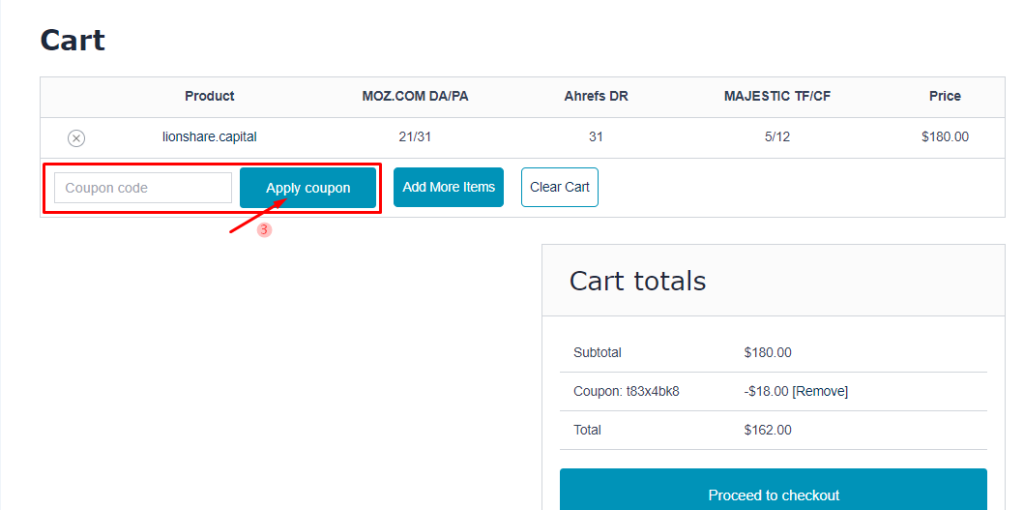1024x510 pixels.
Task: Proceed to checkout
Action: tap(773, 495)
